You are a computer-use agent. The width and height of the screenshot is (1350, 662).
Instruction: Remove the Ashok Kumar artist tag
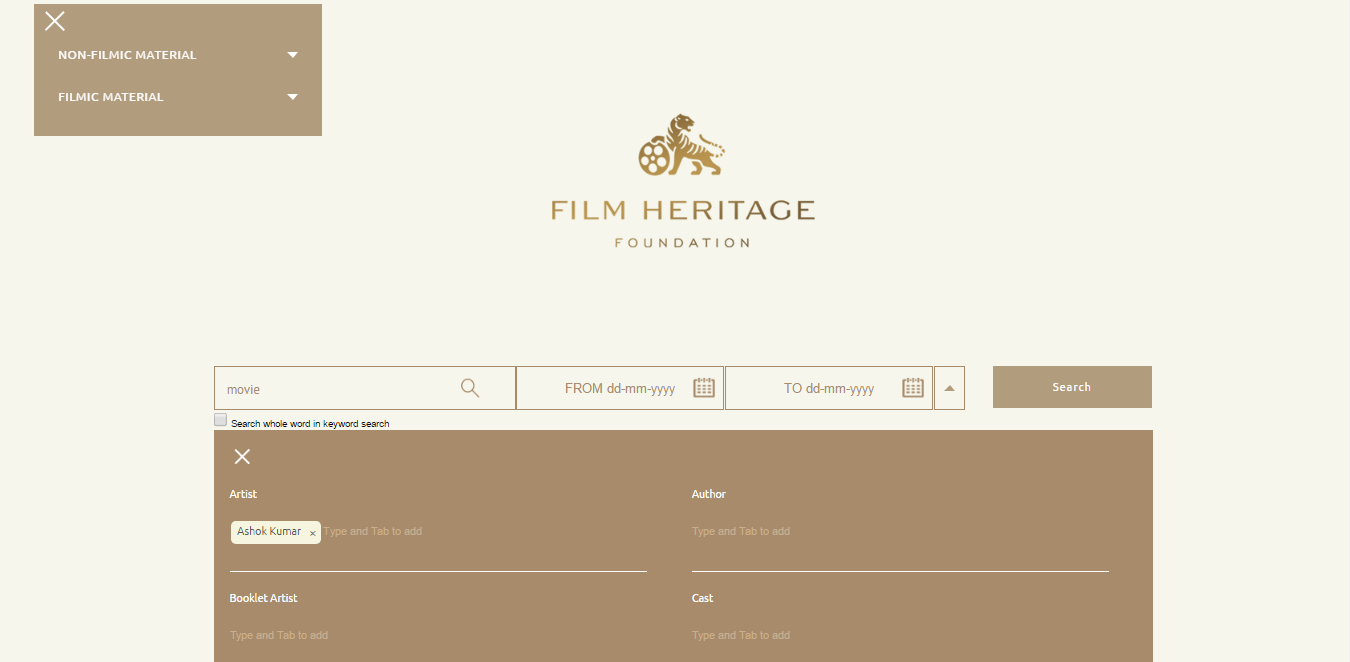[x=313, y=533]
